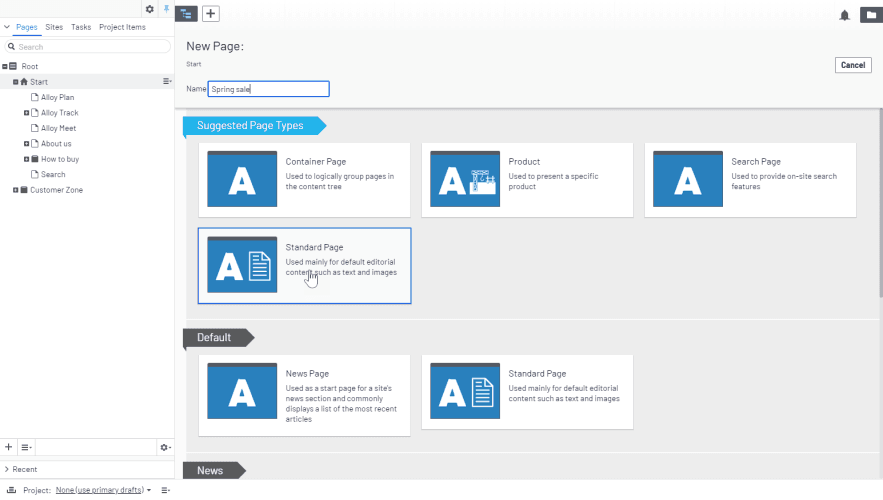Pin the navigation pane
The height and width of the screenshot is (500, 883).
(x=166, y=9)
